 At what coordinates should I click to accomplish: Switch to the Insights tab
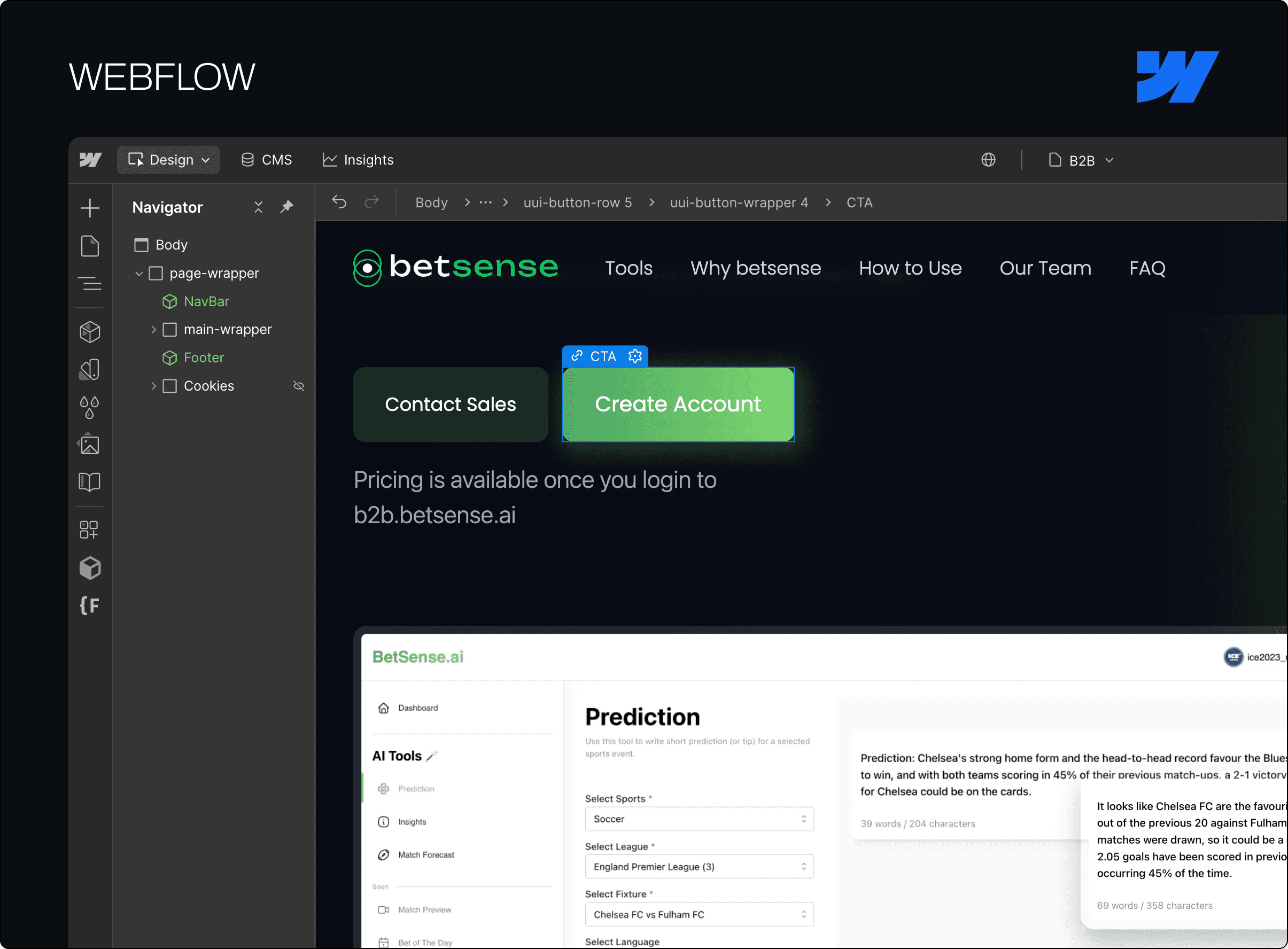point(359,160)
